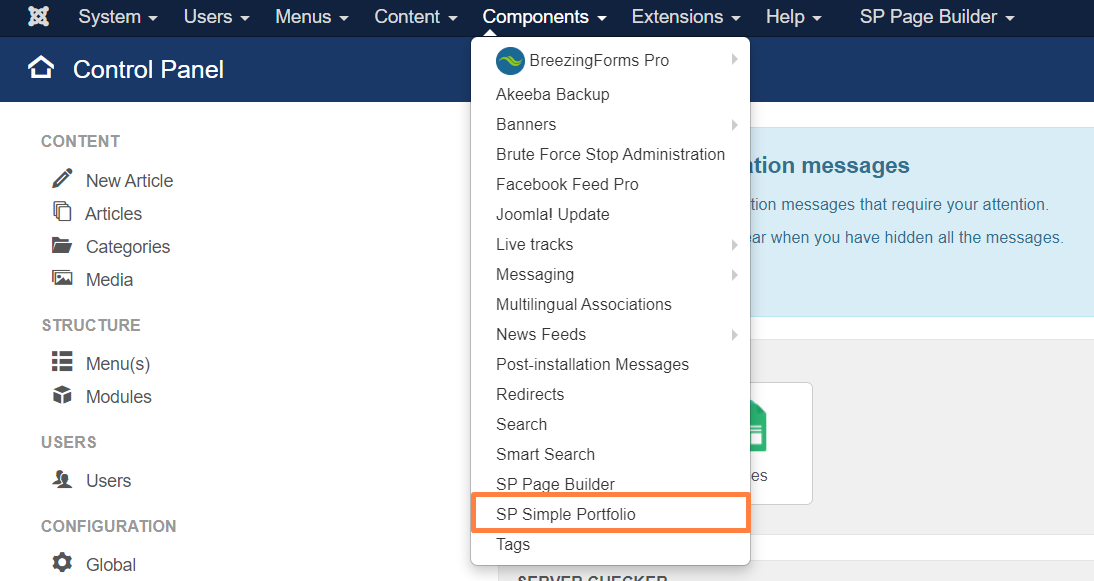Open Menu(s) sidebar link
The width and height of the screenshot is (1094, 581).
118,364
